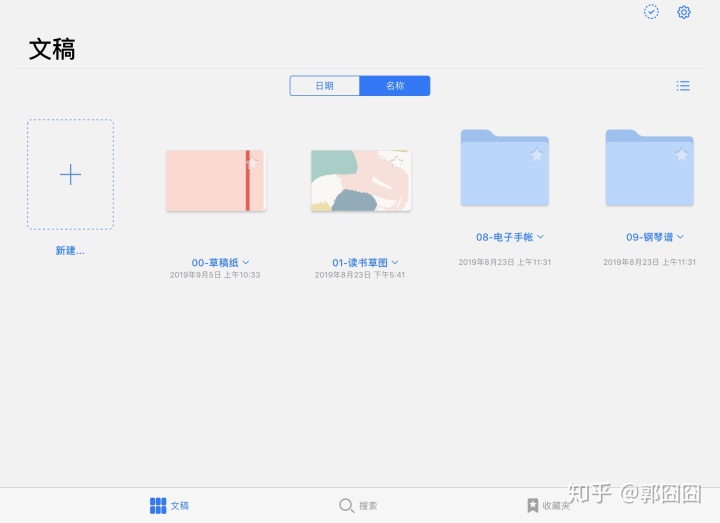Viewport: 720px width, 523px height.
Task: Click the 00-草稿纸 title
Action: 215,263
